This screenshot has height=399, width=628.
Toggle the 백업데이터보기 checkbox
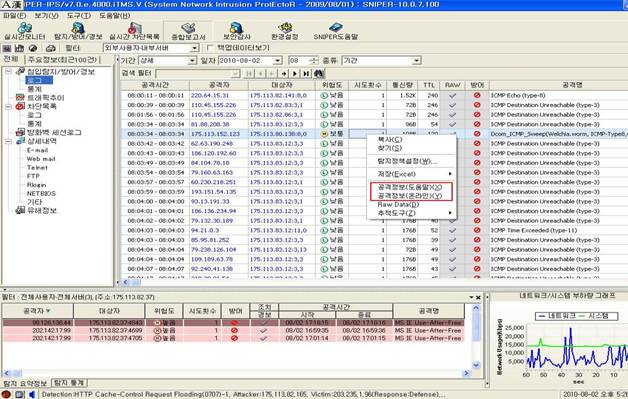[210, 48]
